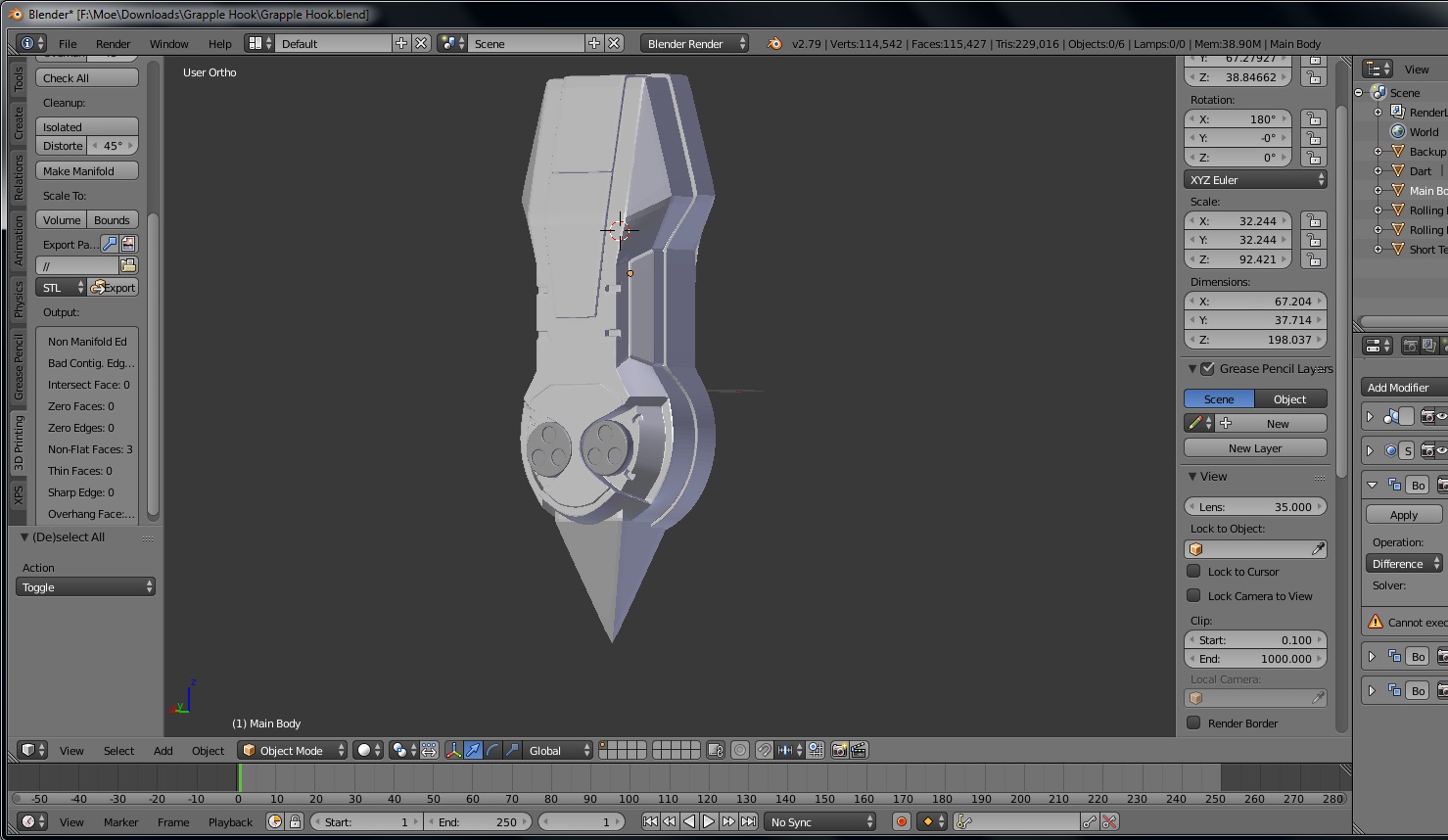This screenshot has height=840, width=1448.
Task: Enable Lock Camera to View checkbox
Action: click(x=1193, y=595)
